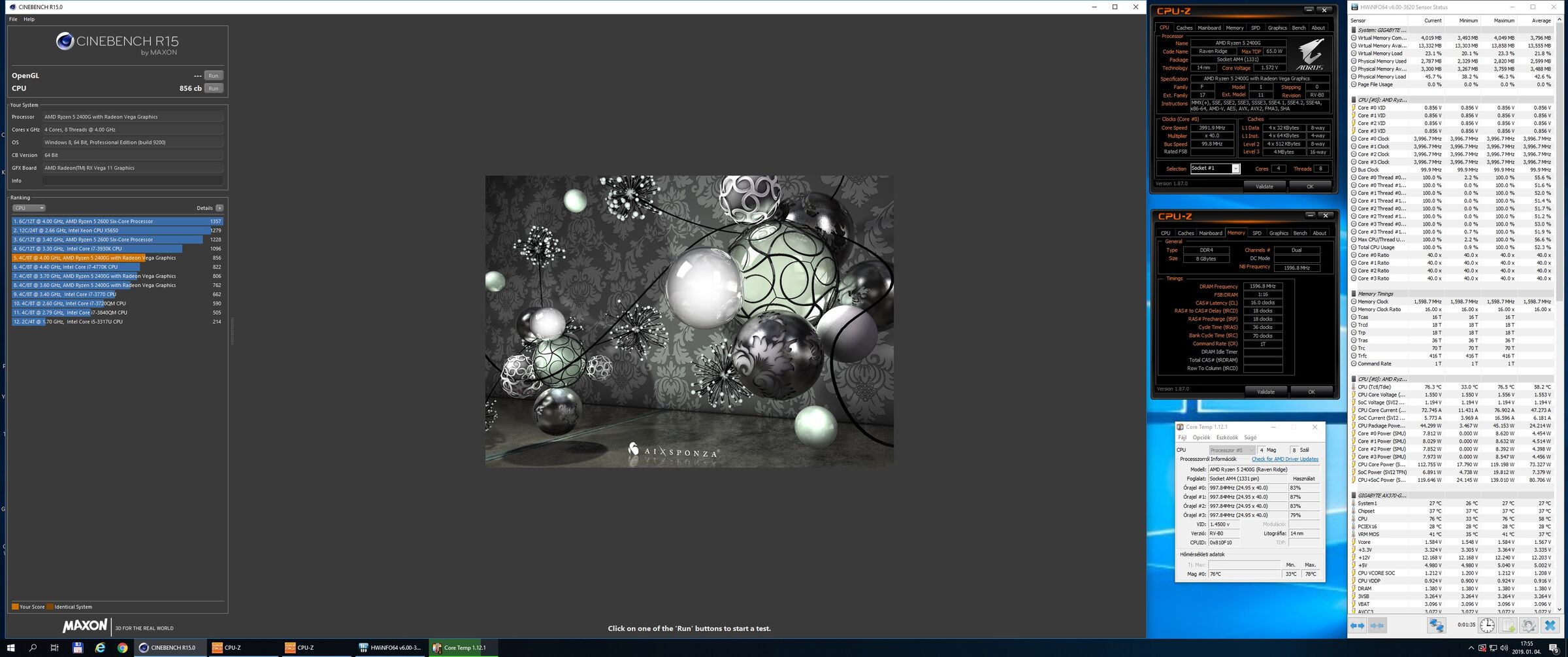This screenshot has width=1568, height=657.
Task: Switch to CINEBENCH R15.0 taskbar item
Action: (x=170, y=648)
